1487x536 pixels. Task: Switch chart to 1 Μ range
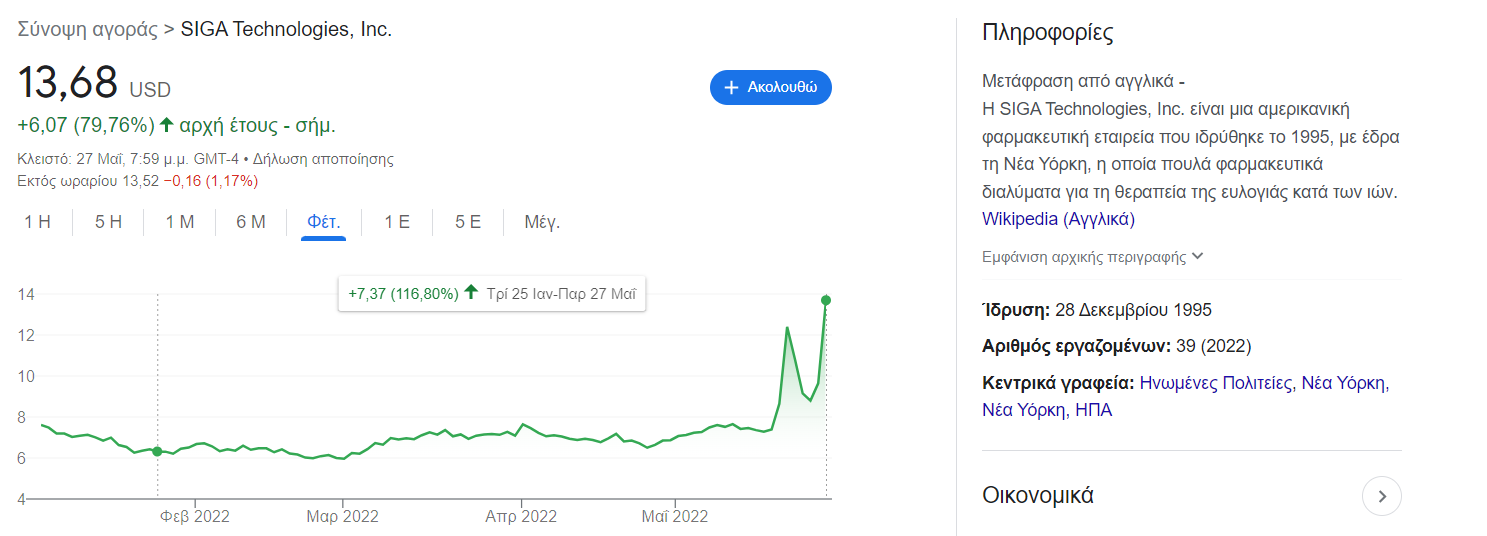(180, 222)
